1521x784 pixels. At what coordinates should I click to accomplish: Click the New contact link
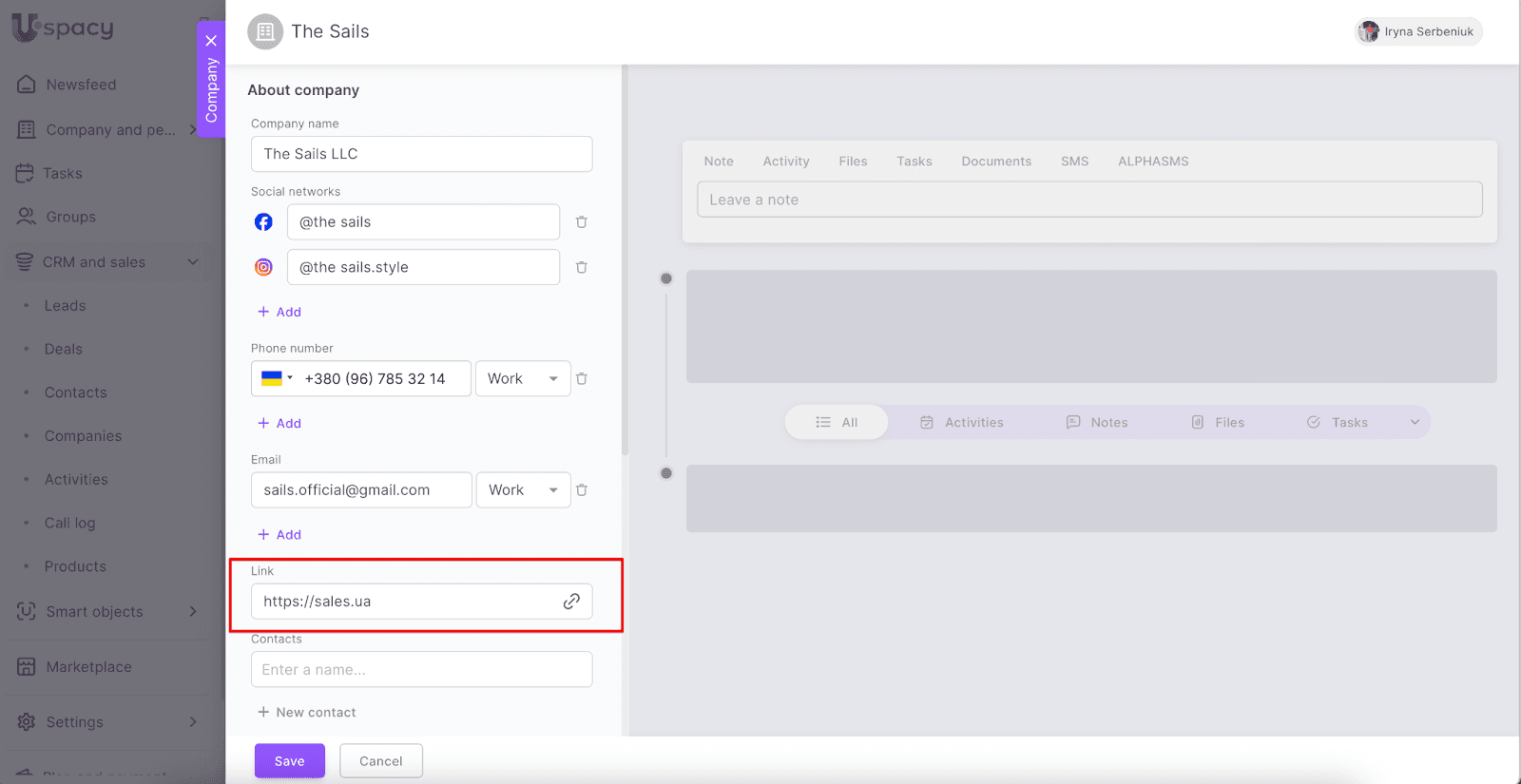pos(307,713)
